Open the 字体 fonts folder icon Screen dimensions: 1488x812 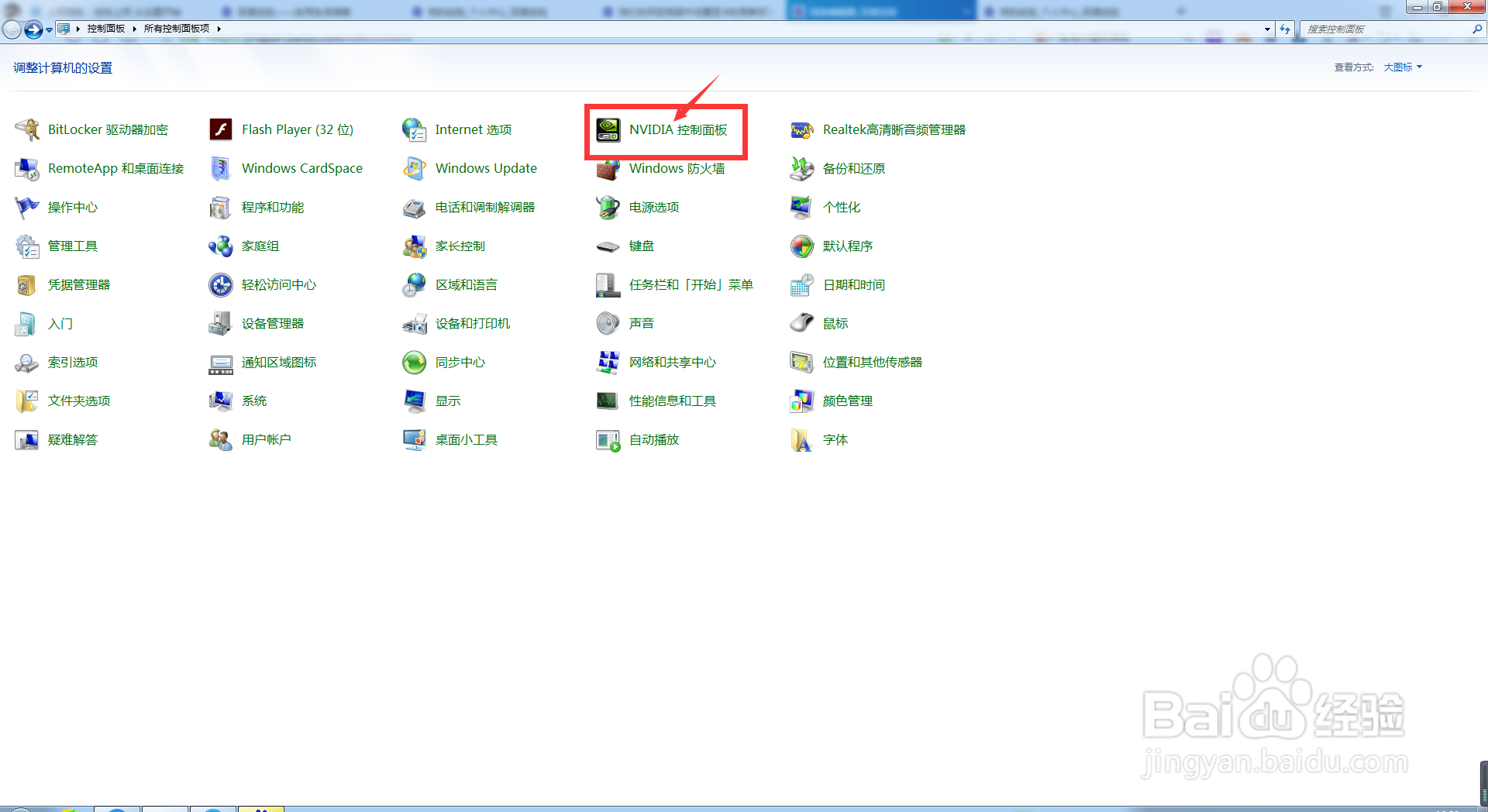(802, 439)
